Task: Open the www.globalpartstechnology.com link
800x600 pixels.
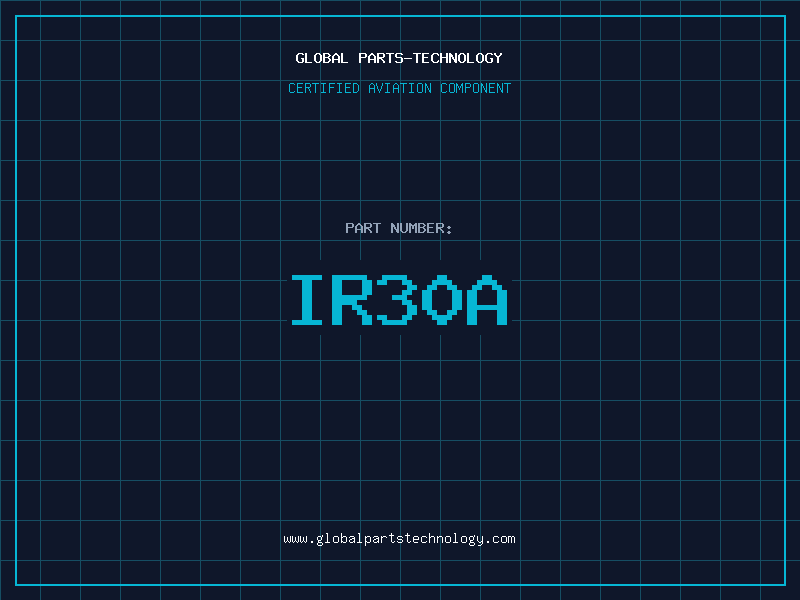Action: pyautogui.click(x=399, y=539)
